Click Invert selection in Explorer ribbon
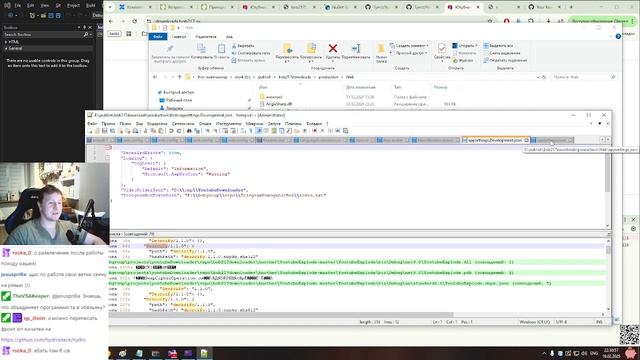The width and height of the screenshot is (640, 360). point(505,60)
